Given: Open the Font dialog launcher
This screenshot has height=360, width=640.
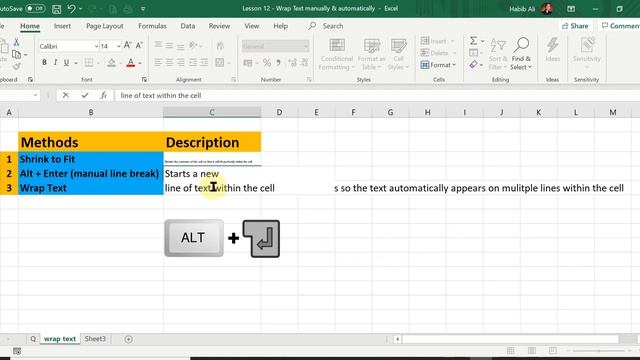Looking at the screenshot, I should (144, 80).
